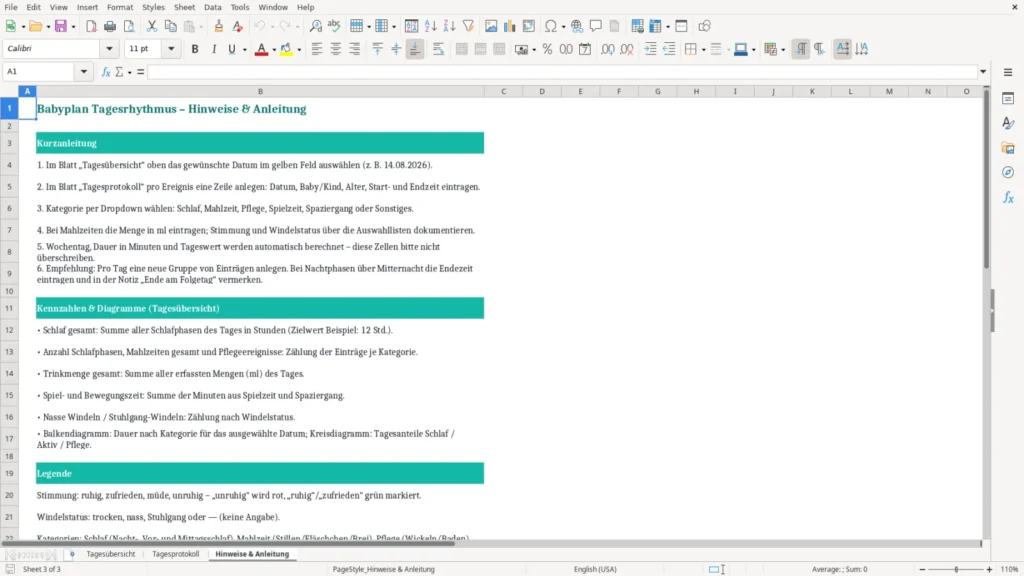Open sidebar Navigator compass icon

1008,172
